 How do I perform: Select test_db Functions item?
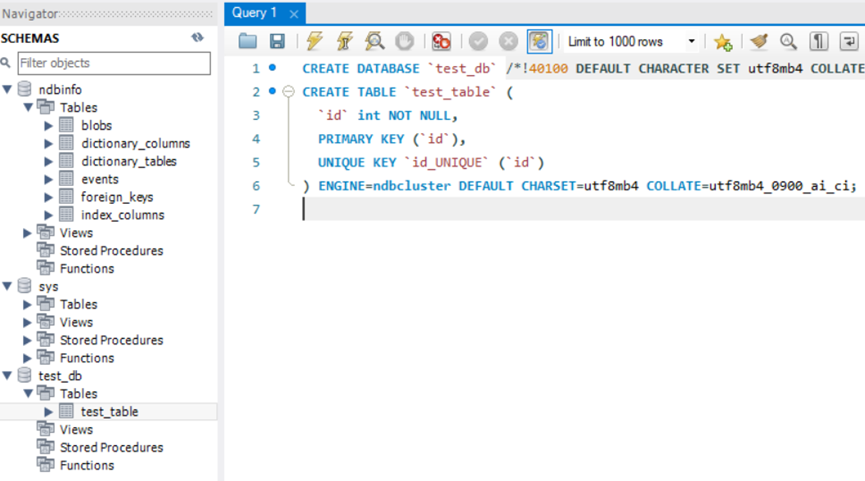click(x=87, y=465)
